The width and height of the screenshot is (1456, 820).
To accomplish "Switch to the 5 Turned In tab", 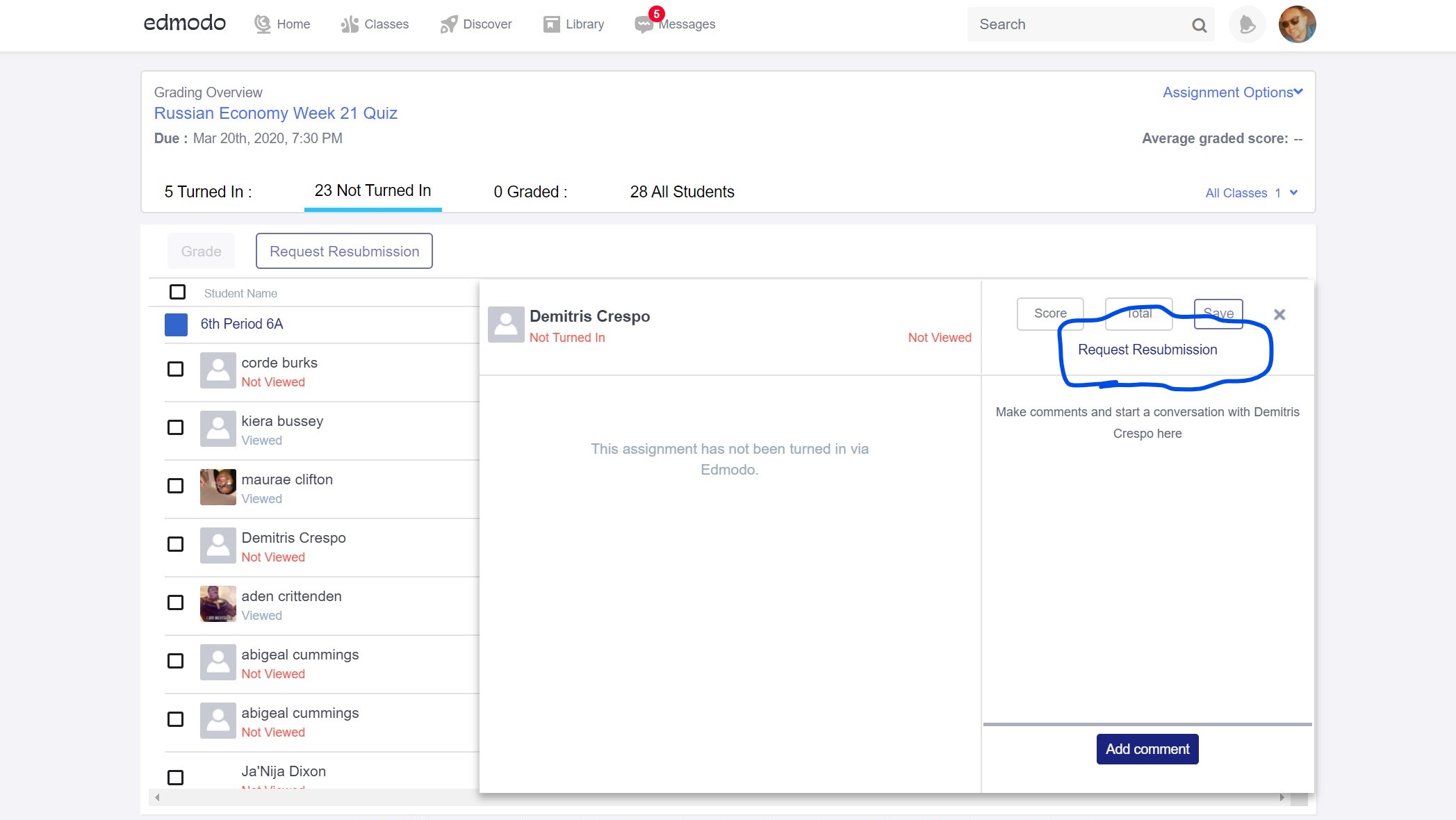I will click(208, 192).
